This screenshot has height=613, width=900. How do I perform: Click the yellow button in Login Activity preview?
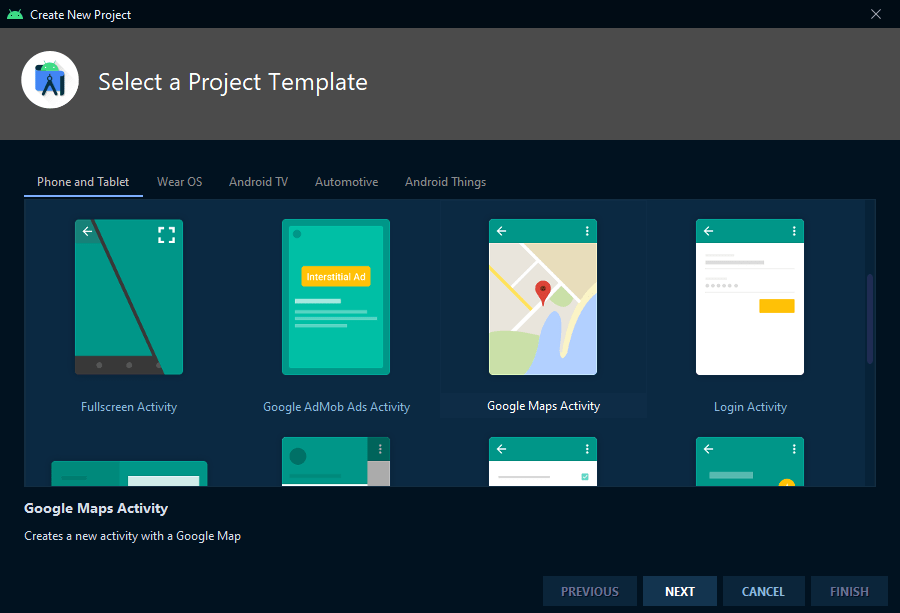[x=777, y=306]
